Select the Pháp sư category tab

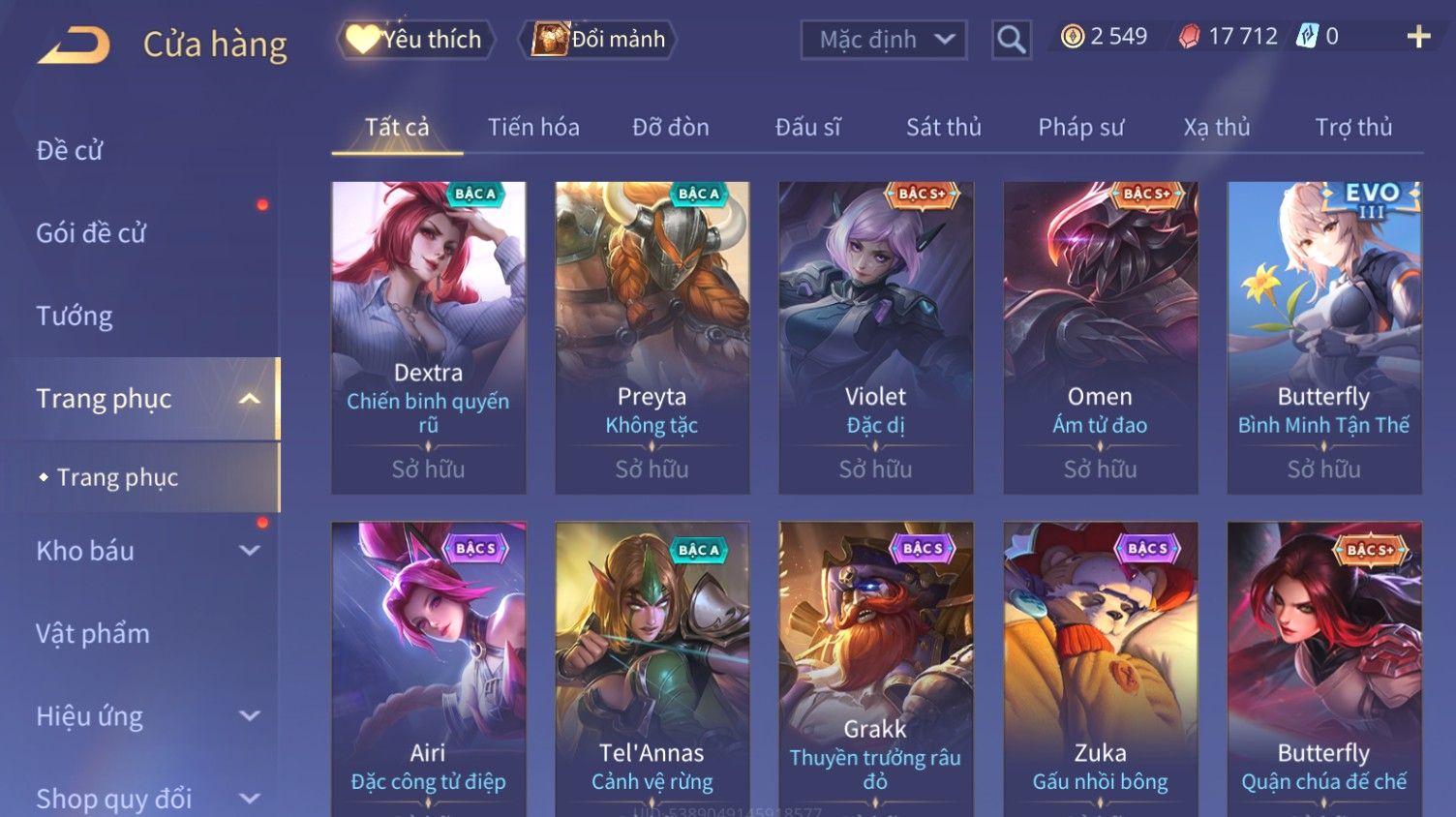(1080, 127)
